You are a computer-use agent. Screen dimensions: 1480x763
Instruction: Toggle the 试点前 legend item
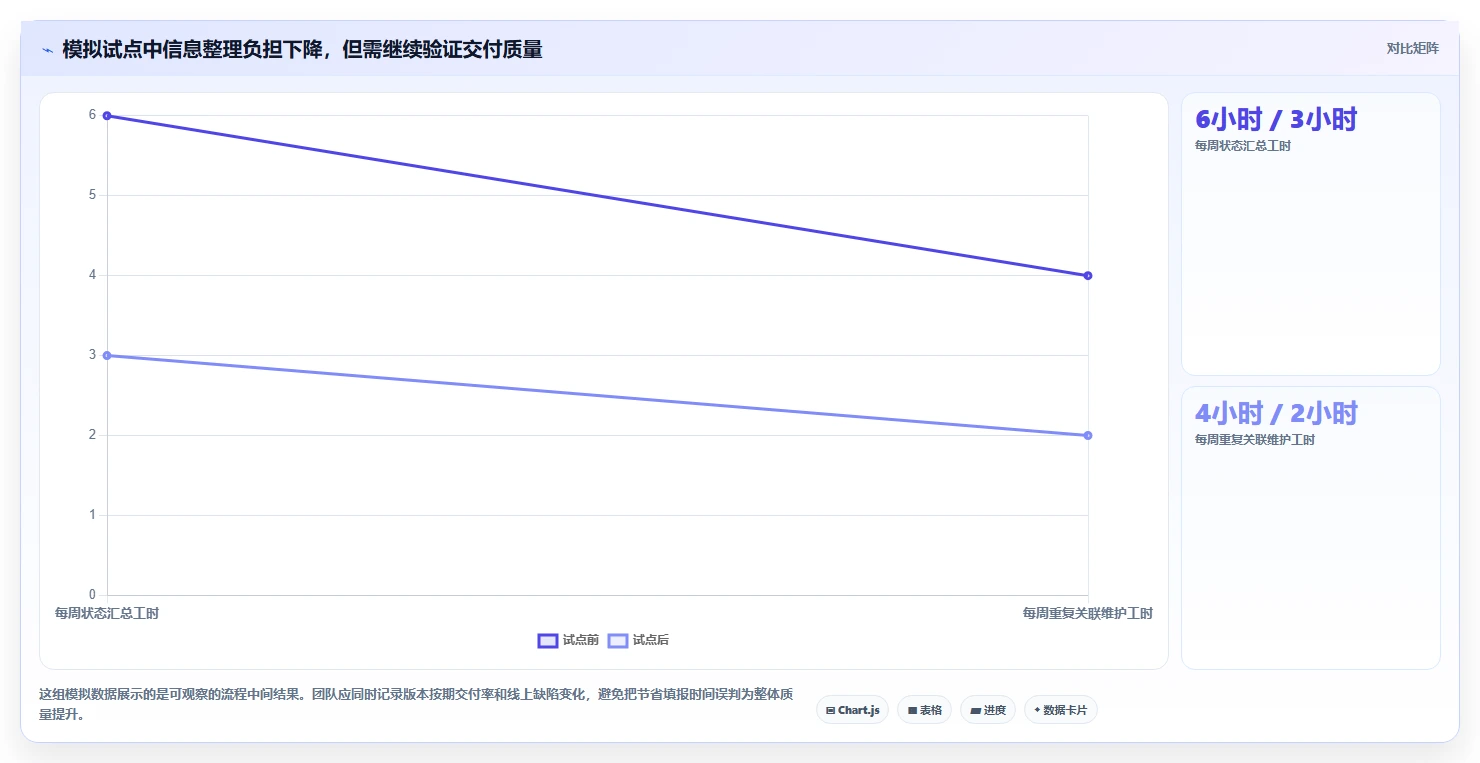pos(568,640)
